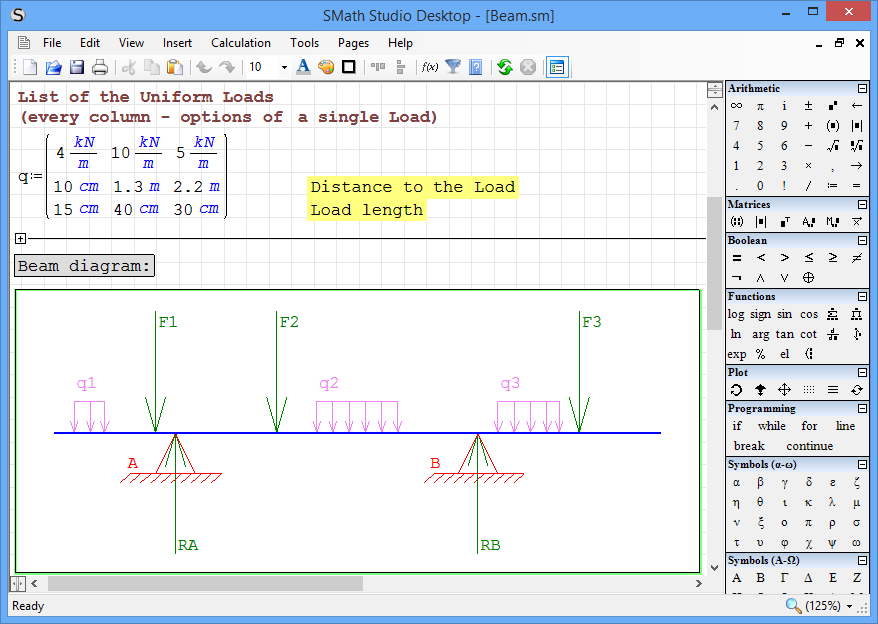Screen dimensions: 878x624
Task: Create a new document from the toolbar
Action: click(x=30, y=67)
